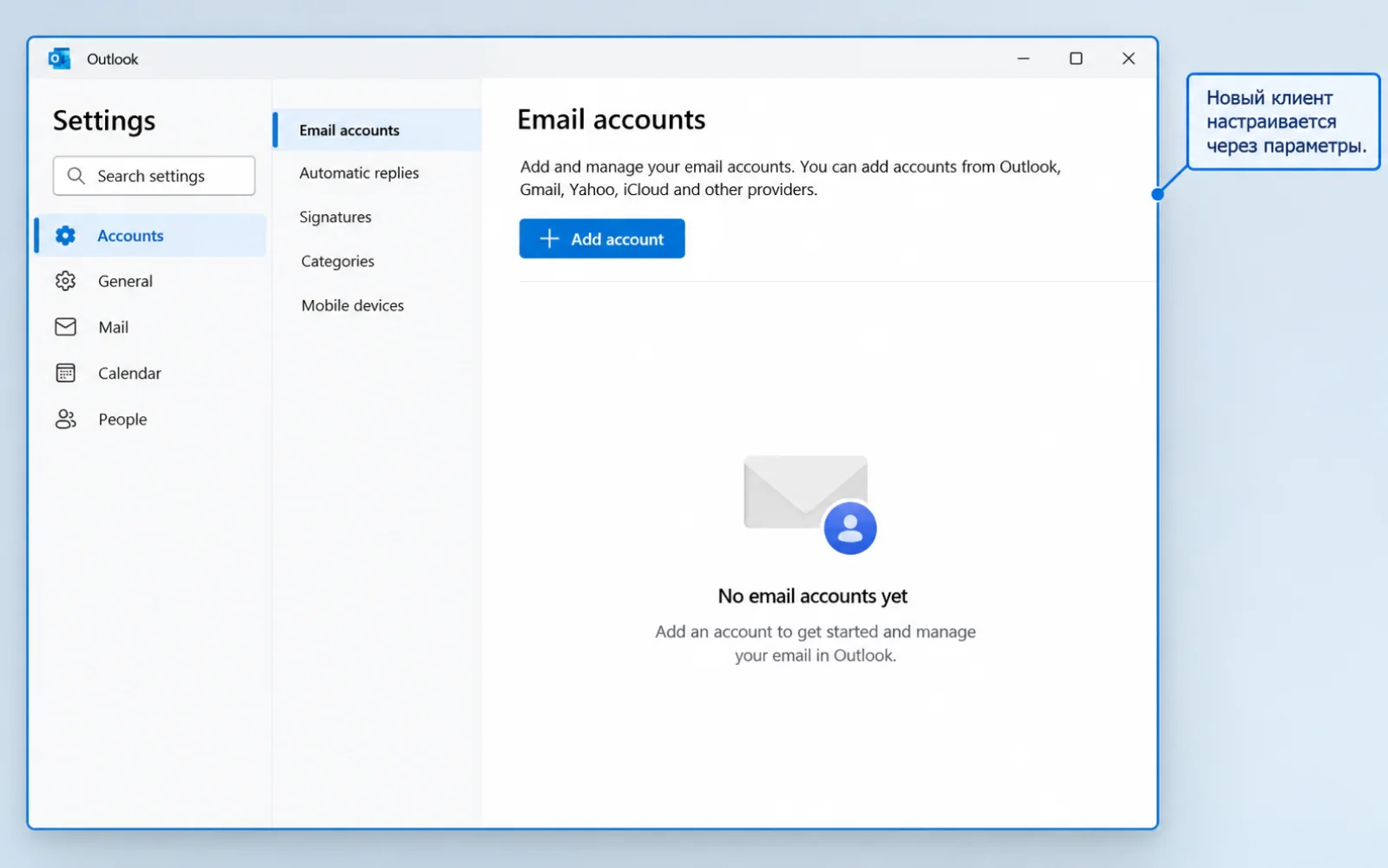Click the Add account button
This screenshot has height=868, width=1388.
tap(602, 238)
